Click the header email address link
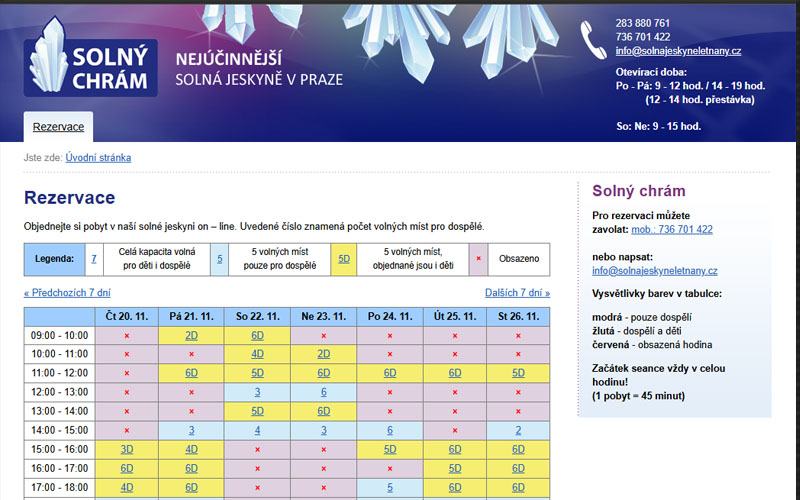 click(x=678, y=51)
